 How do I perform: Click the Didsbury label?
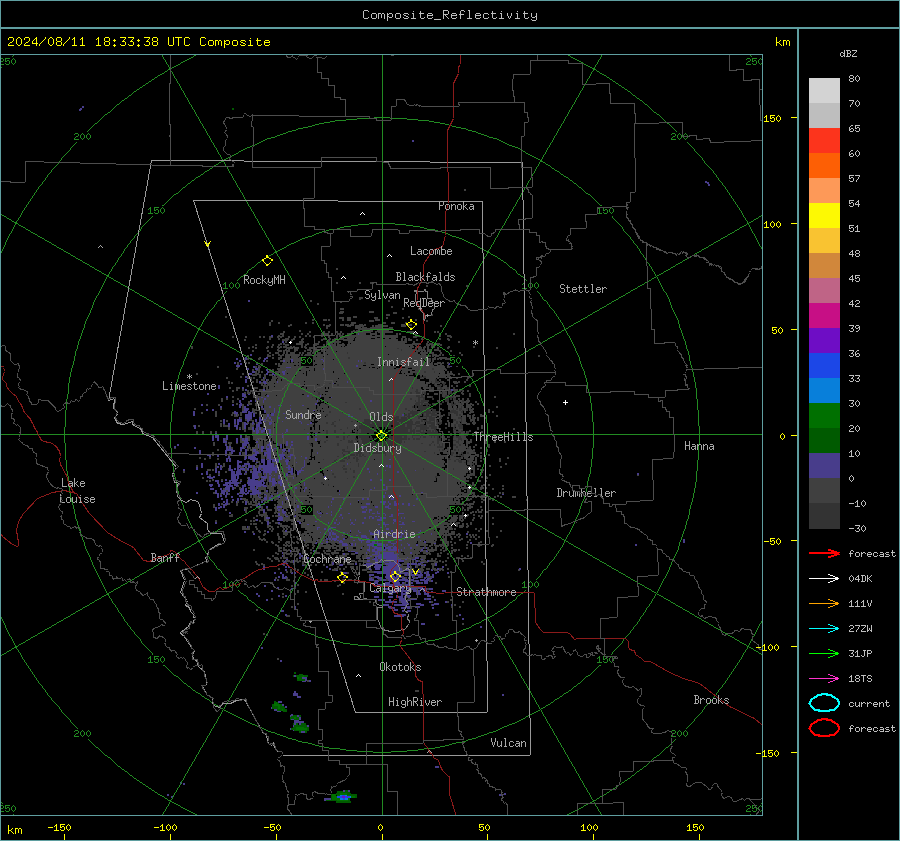pyautogui.click(x=378, y=448)
